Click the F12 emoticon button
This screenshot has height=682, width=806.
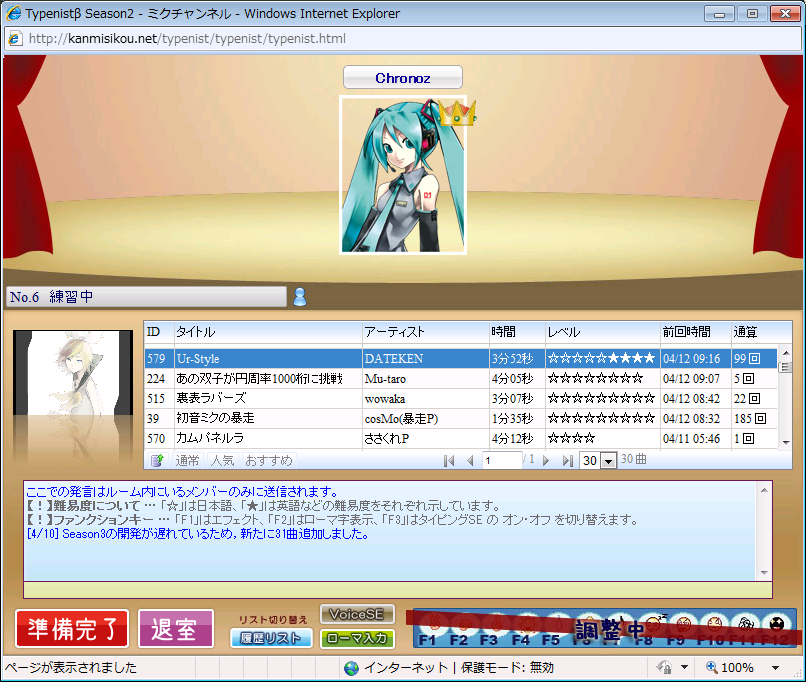click(x=776, y=629)
